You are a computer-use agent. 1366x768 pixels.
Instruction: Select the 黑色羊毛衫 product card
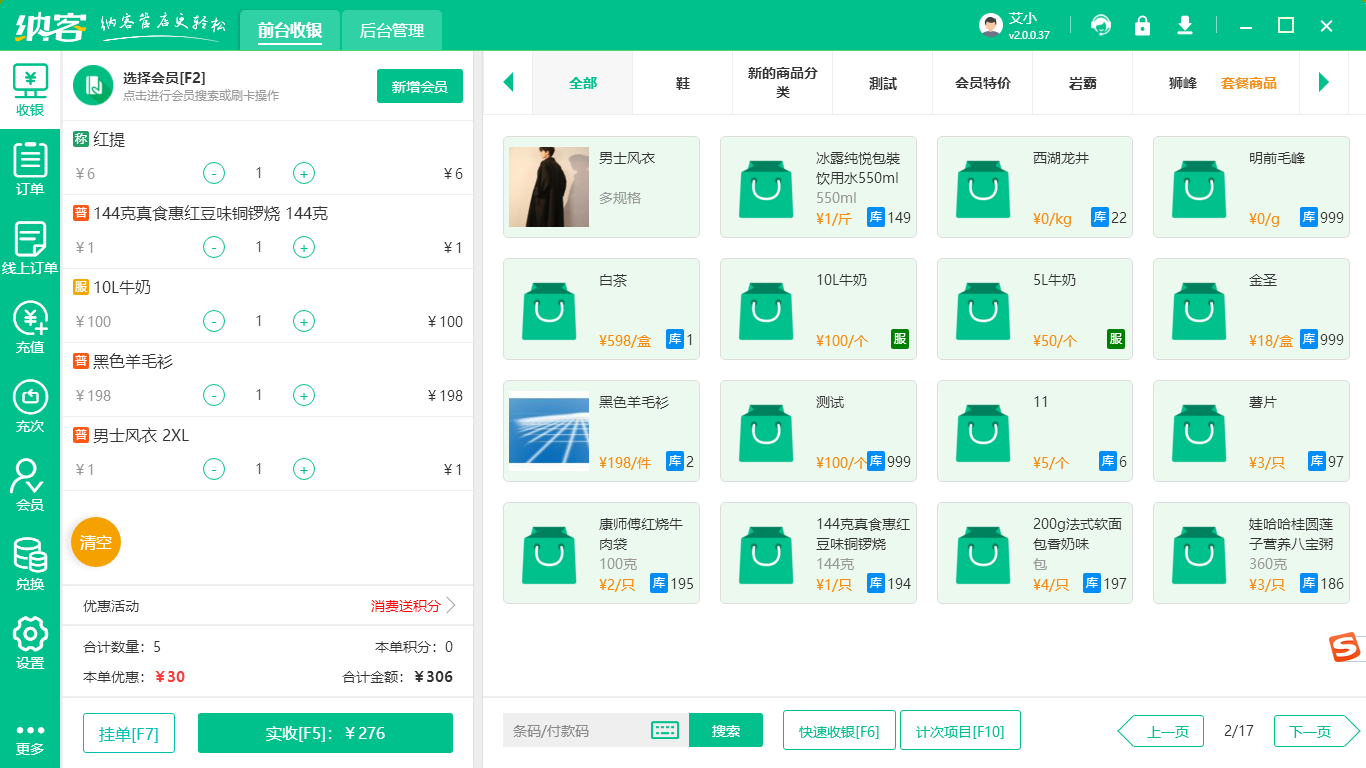point(601,431)
